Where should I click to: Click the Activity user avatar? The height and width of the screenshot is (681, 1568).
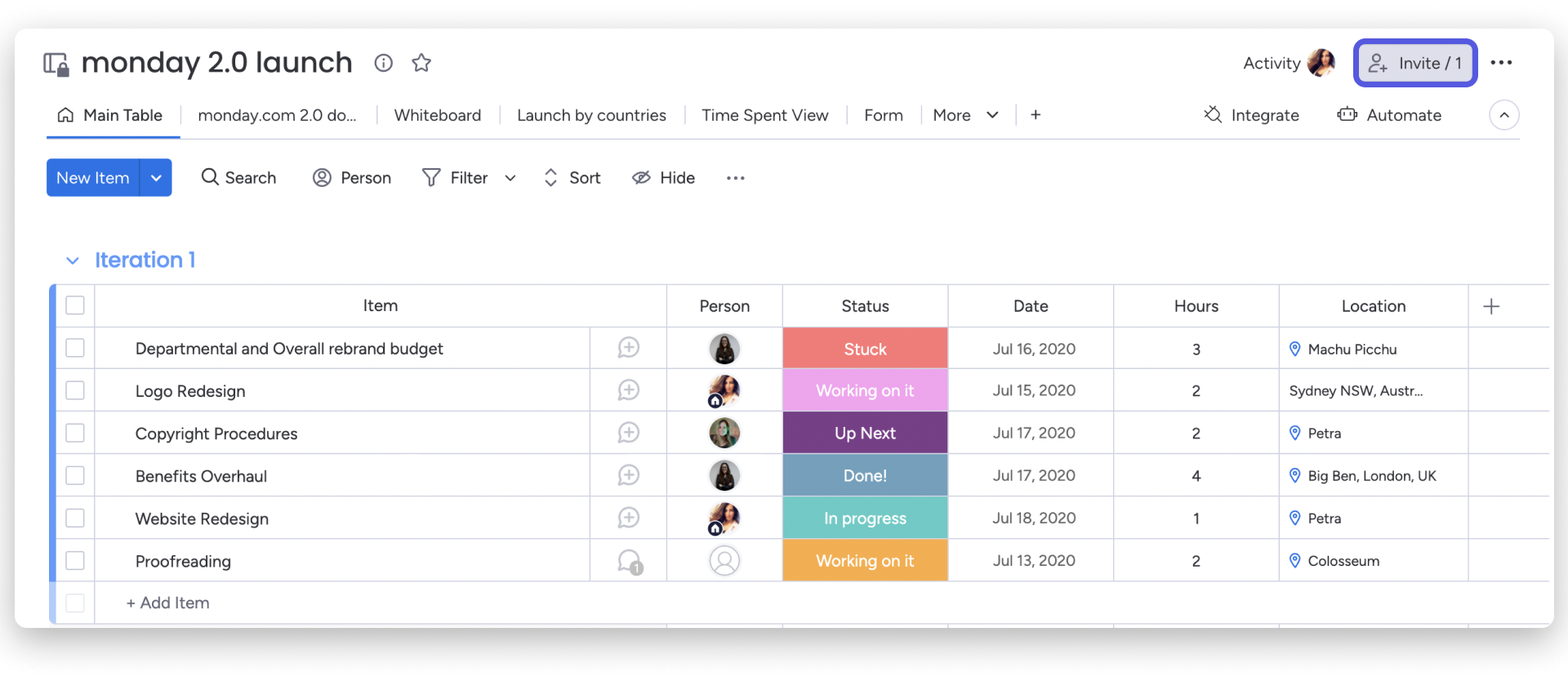[1321, 63]
